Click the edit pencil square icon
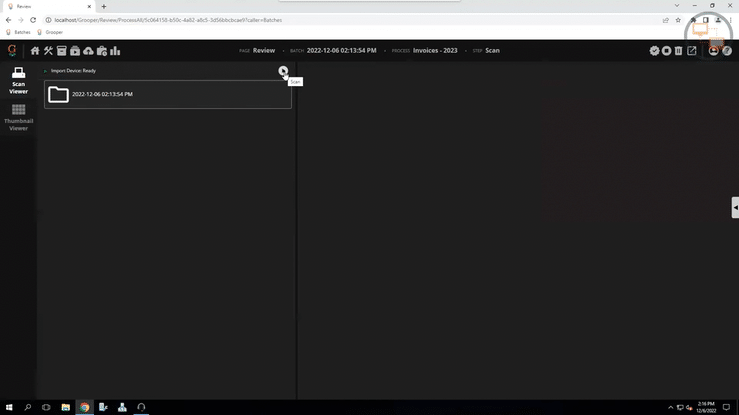This screenshot has width=739, height=415. click(x=692, y=51)
